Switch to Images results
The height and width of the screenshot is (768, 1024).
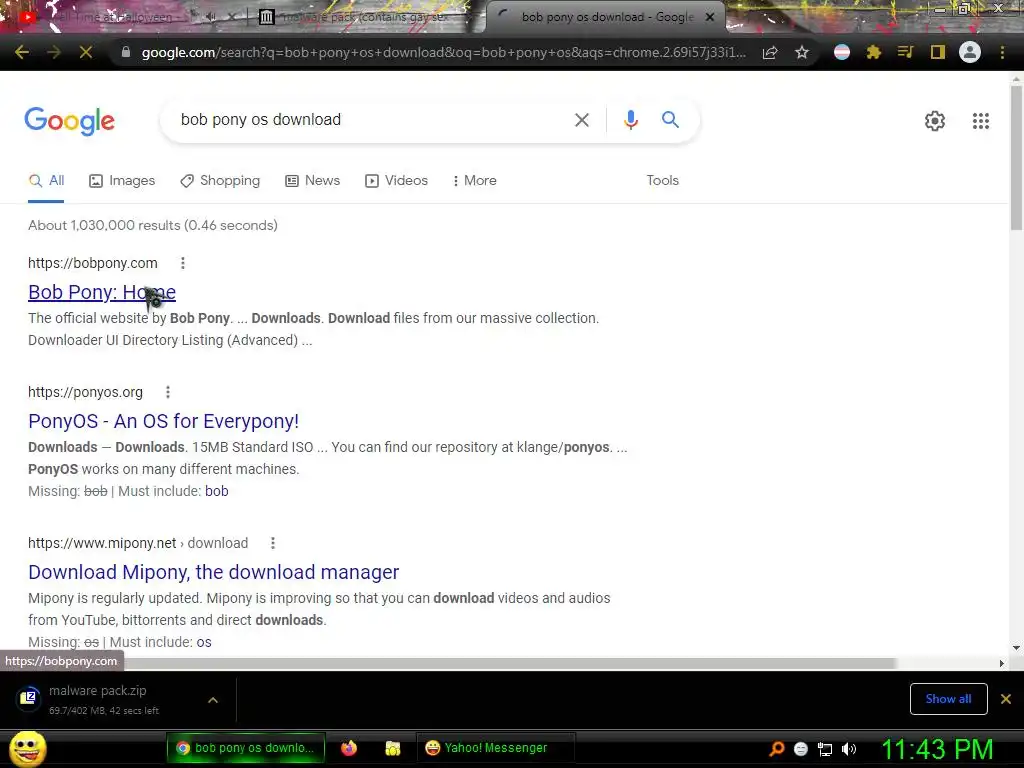[122, 180]
